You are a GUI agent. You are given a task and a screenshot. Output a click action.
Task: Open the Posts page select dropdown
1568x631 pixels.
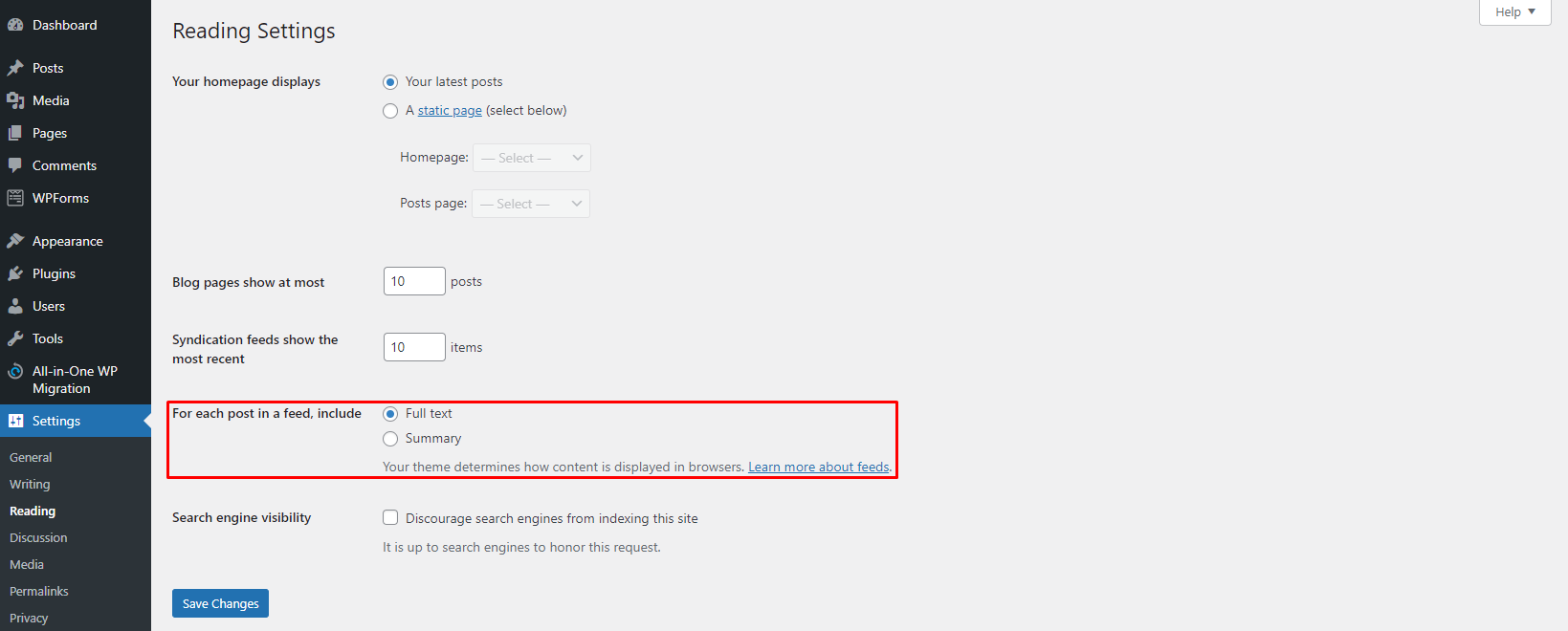point(530,204)
